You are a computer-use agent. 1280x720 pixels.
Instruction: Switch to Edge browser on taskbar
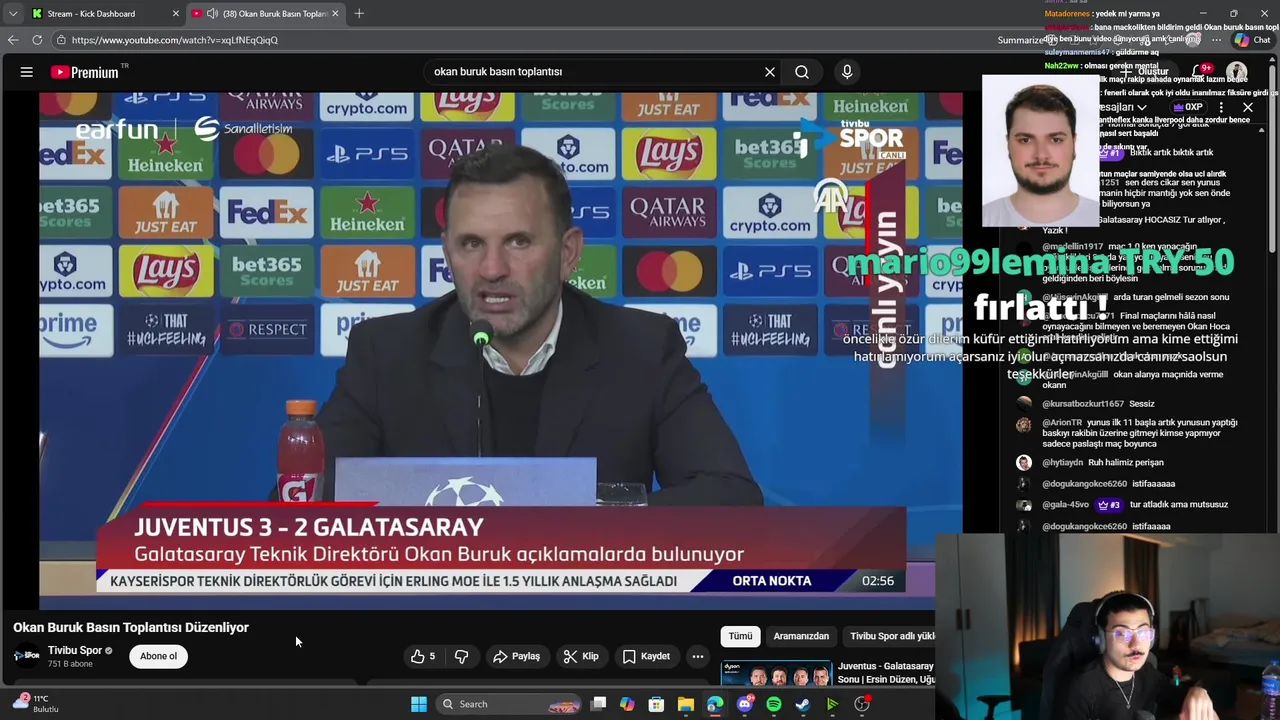point(715,704)
